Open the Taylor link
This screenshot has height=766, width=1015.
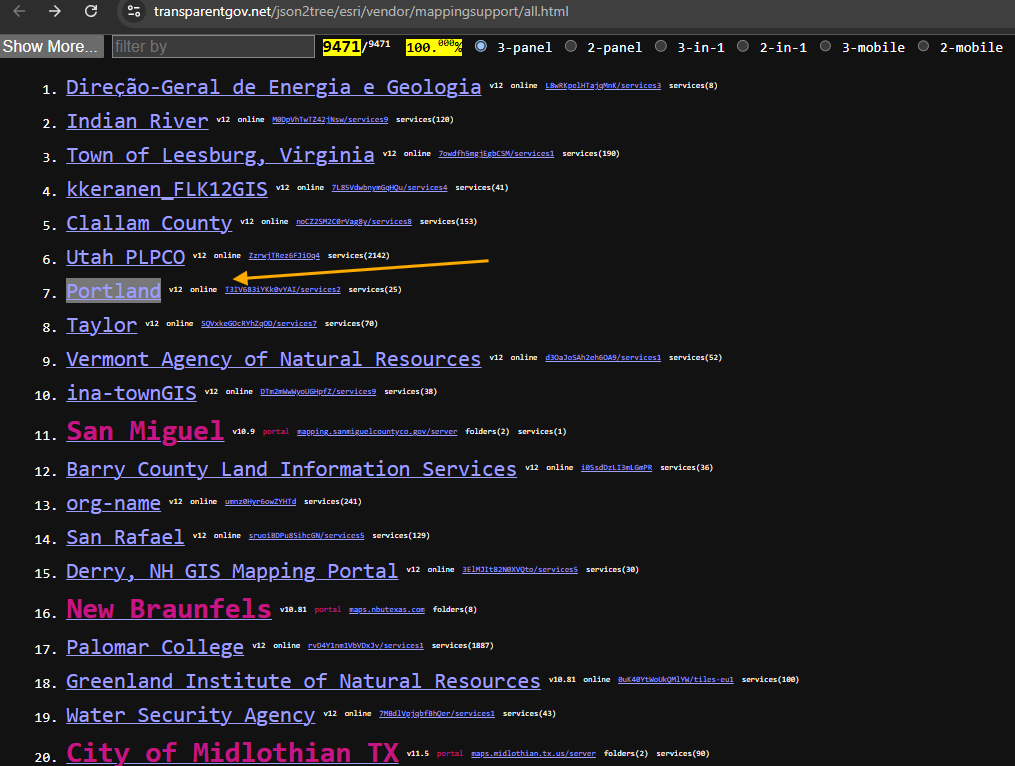click(102, 325)
